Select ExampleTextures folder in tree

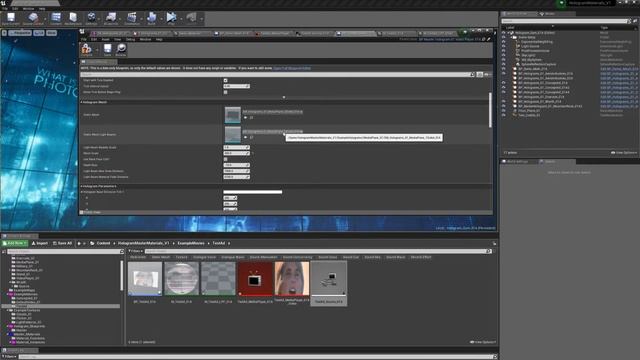click(x=27, y=311)
